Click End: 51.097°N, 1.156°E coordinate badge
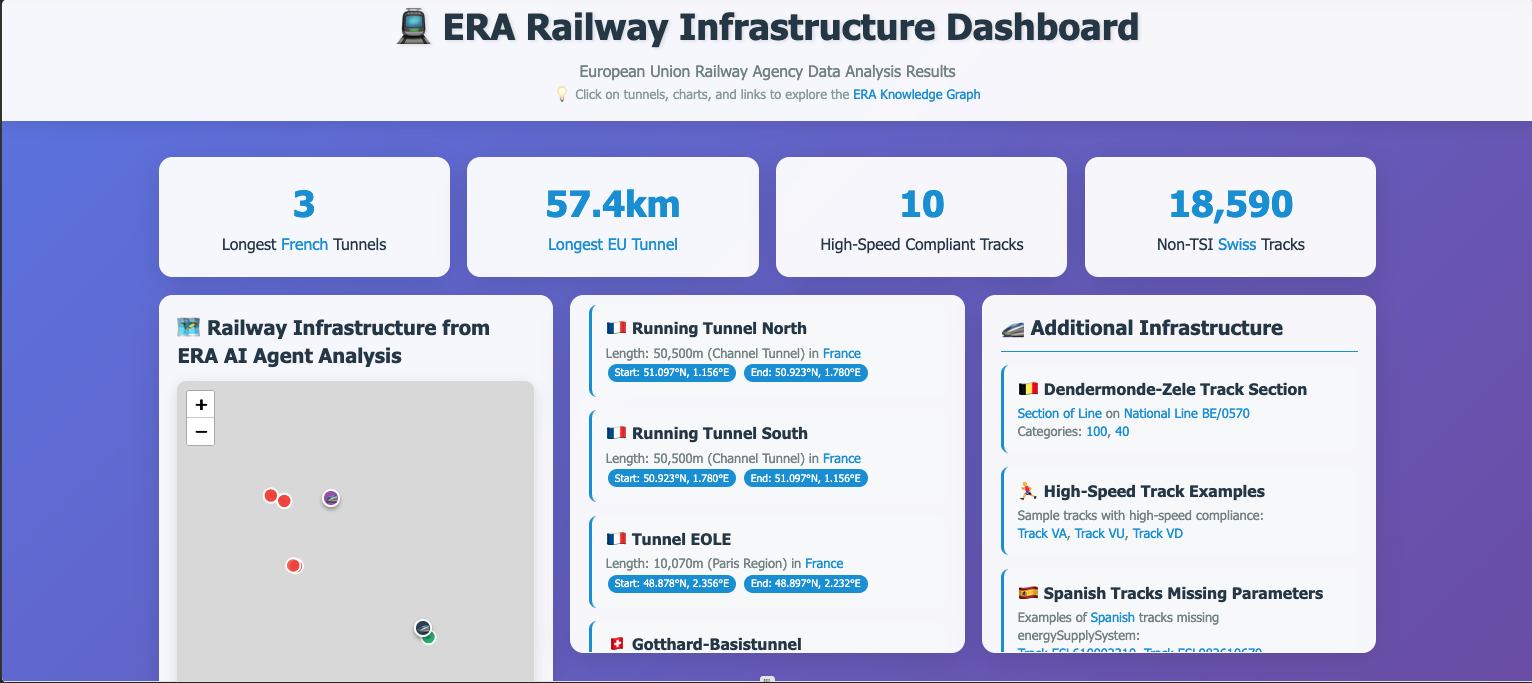 806,478
